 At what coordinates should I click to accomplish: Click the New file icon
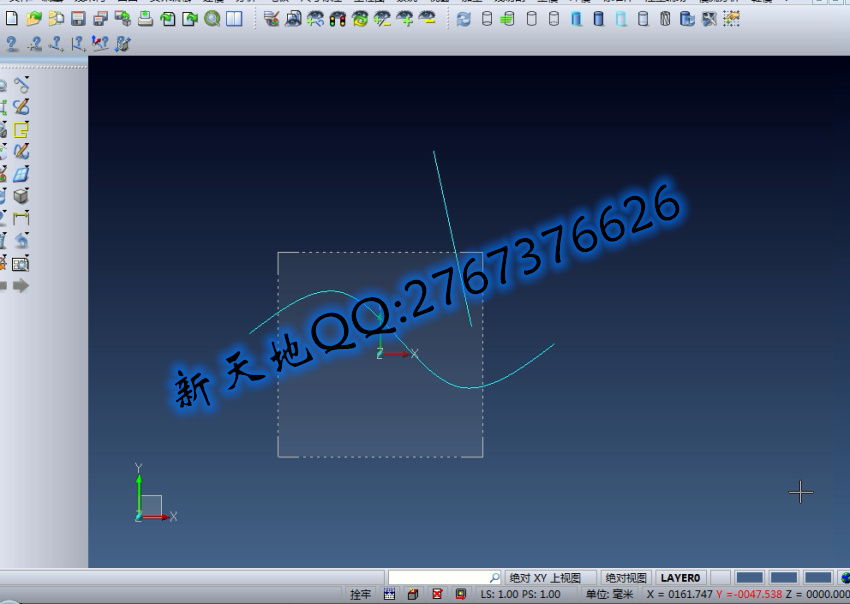pyautogui.click(x=12, y=19)
